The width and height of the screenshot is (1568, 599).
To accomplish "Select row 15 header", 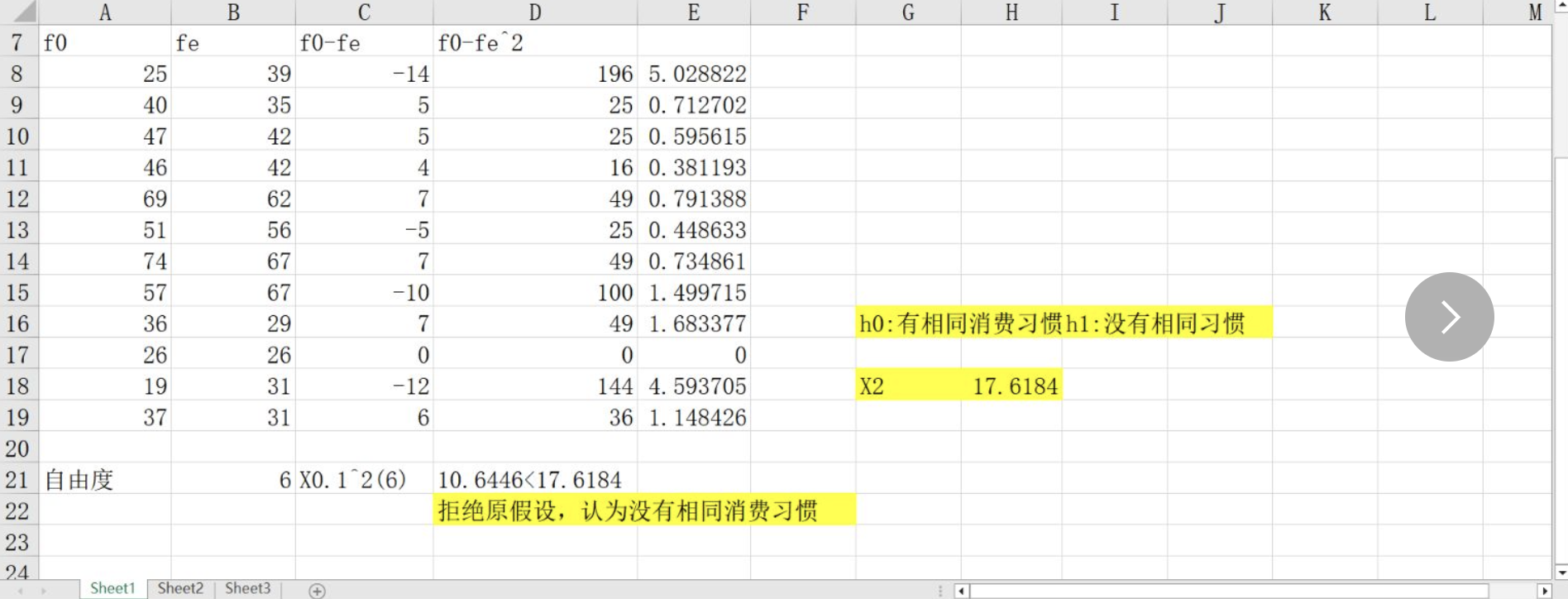I will (19, 292).
